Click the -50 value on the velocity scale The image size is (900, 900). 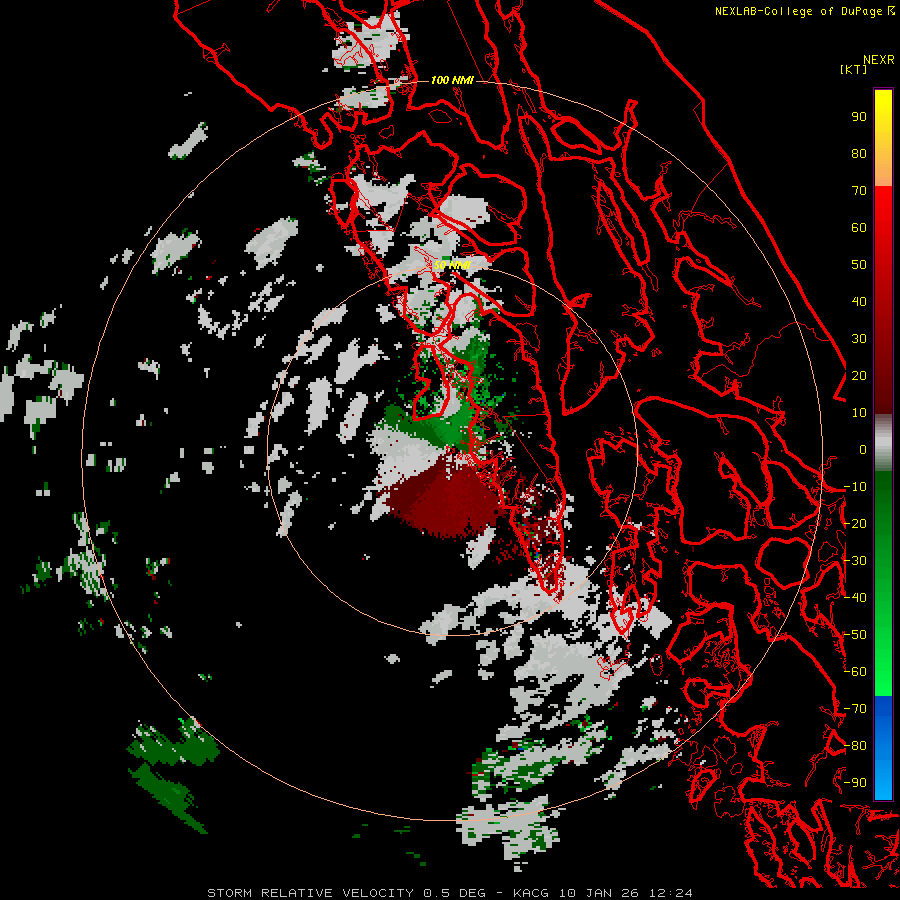(855, 635)
